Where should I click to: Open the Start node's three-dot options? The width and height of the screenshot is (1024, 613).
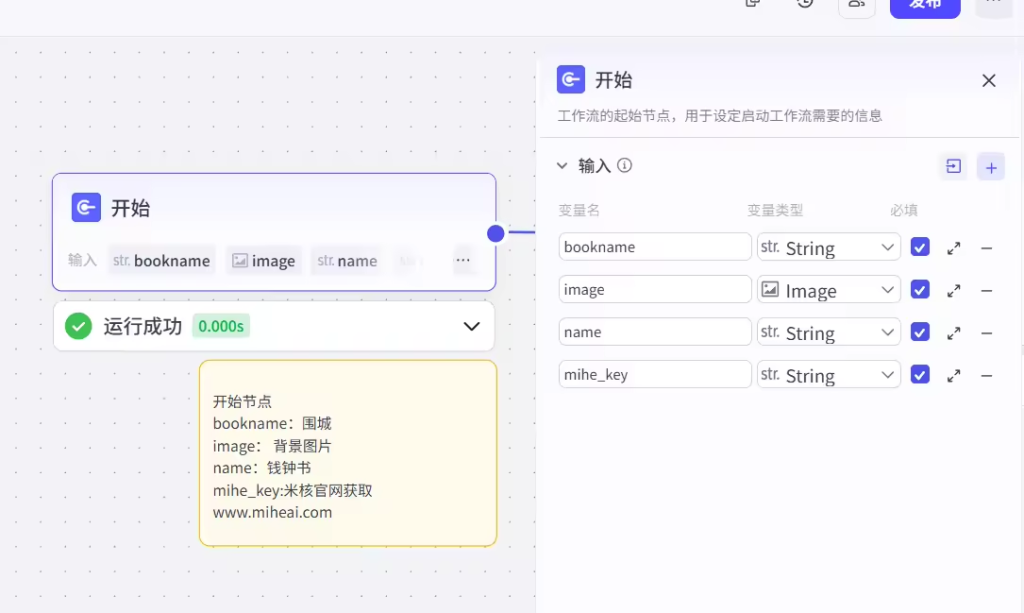point(463,260)
